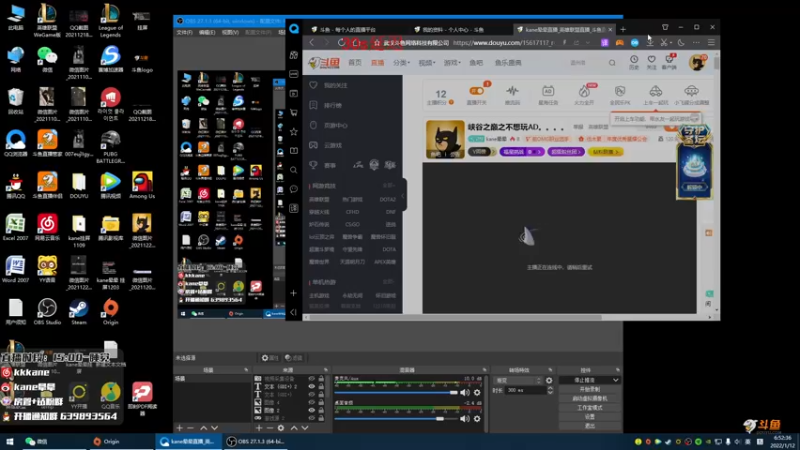Mute the first OBS mixer channel speaker
This screenshot has width=800, height=450.
(x=465, y=392)
